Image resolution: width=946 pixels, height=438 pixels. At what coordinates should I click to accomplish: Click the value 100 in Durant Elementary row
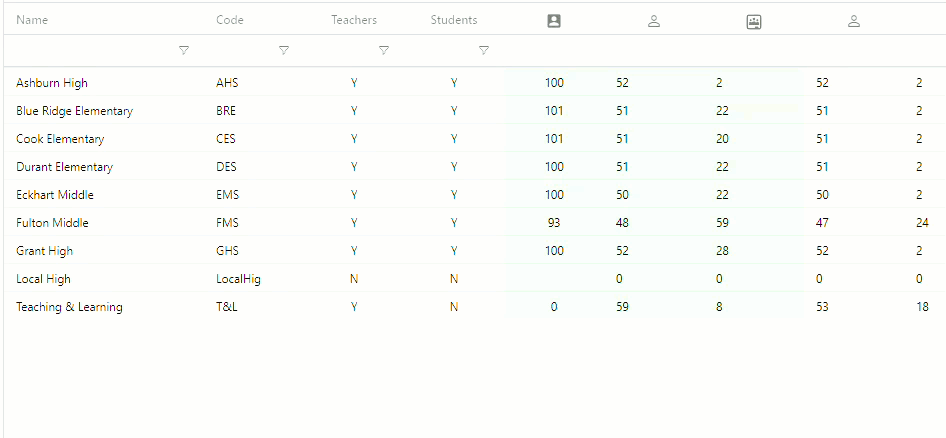(554, 167)
